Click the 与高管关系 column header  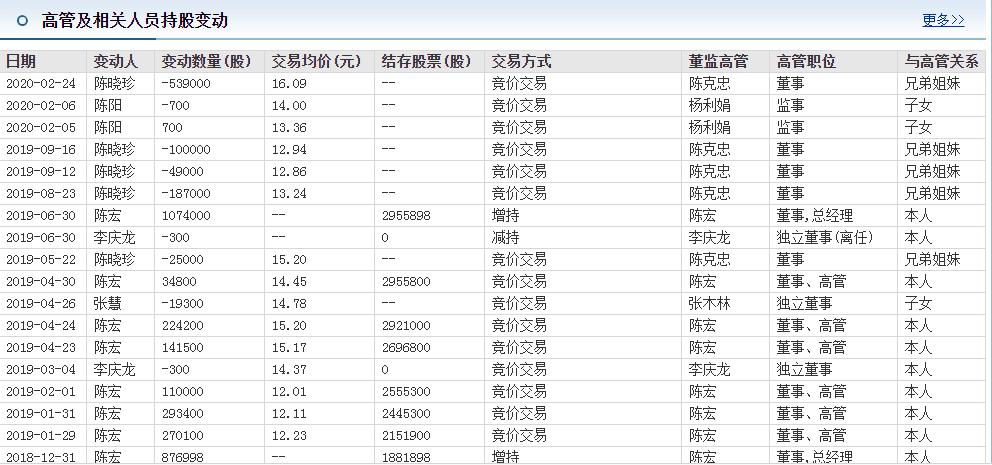click(941, 61)
